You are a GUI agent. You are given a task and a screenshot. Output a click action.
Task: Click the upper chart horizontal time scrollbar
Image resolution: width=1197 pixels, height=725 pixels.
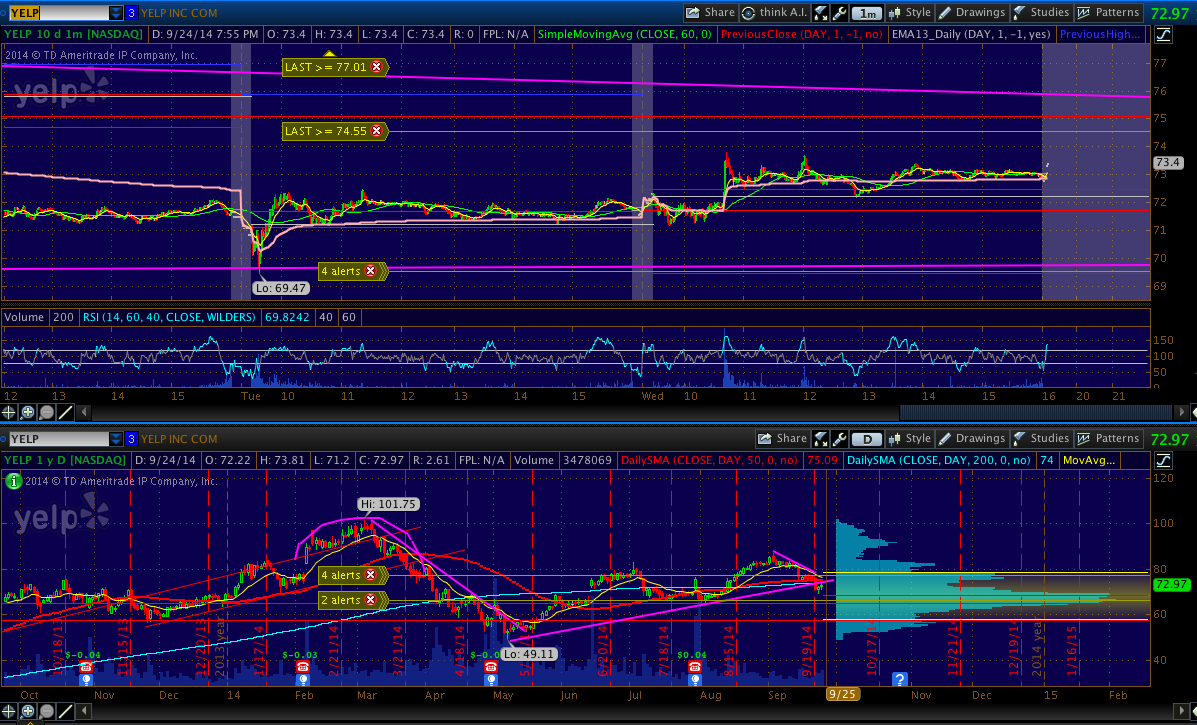pos(1040,412)
